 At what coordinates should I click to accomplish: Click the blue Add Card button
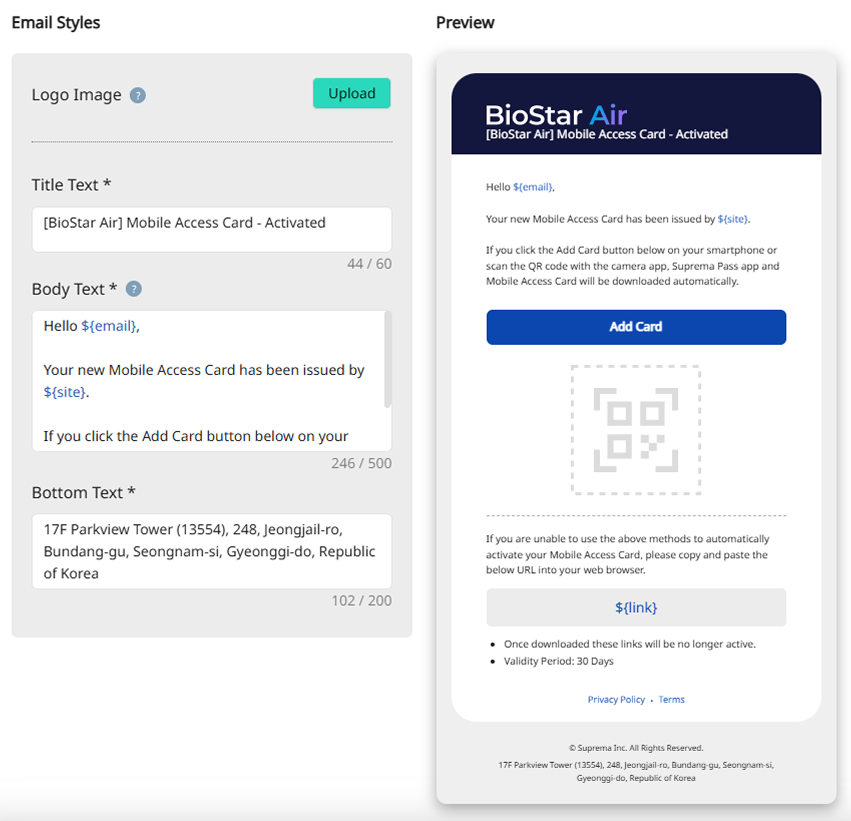pos(636,327)
